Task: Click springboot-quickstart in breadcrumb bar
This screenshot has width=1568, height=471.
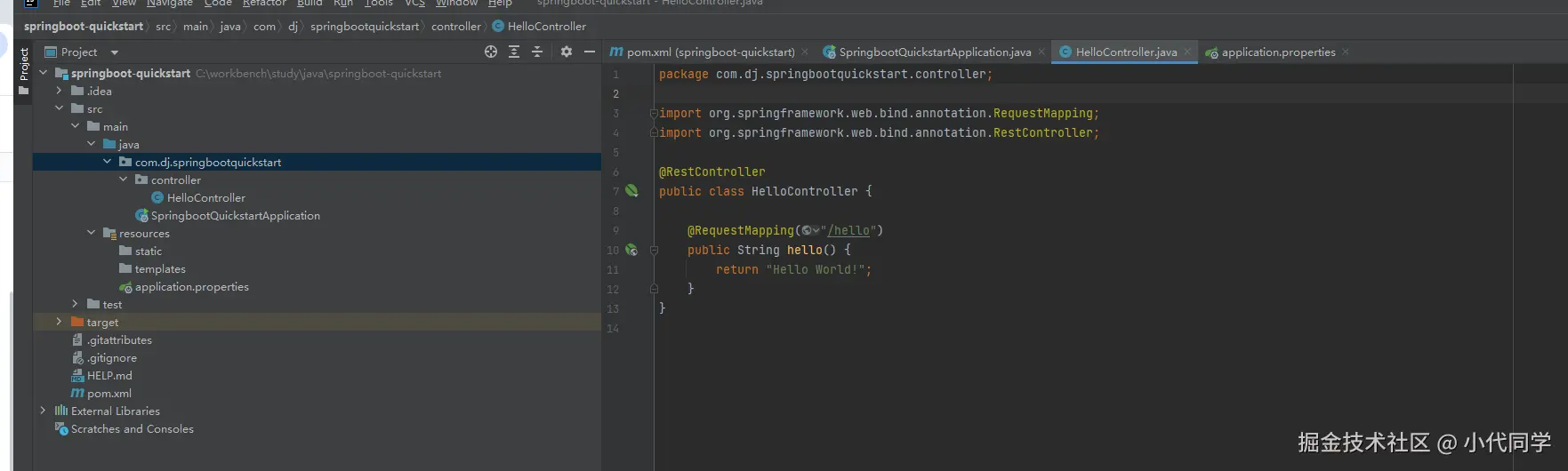Action: (x=84, y=26)
